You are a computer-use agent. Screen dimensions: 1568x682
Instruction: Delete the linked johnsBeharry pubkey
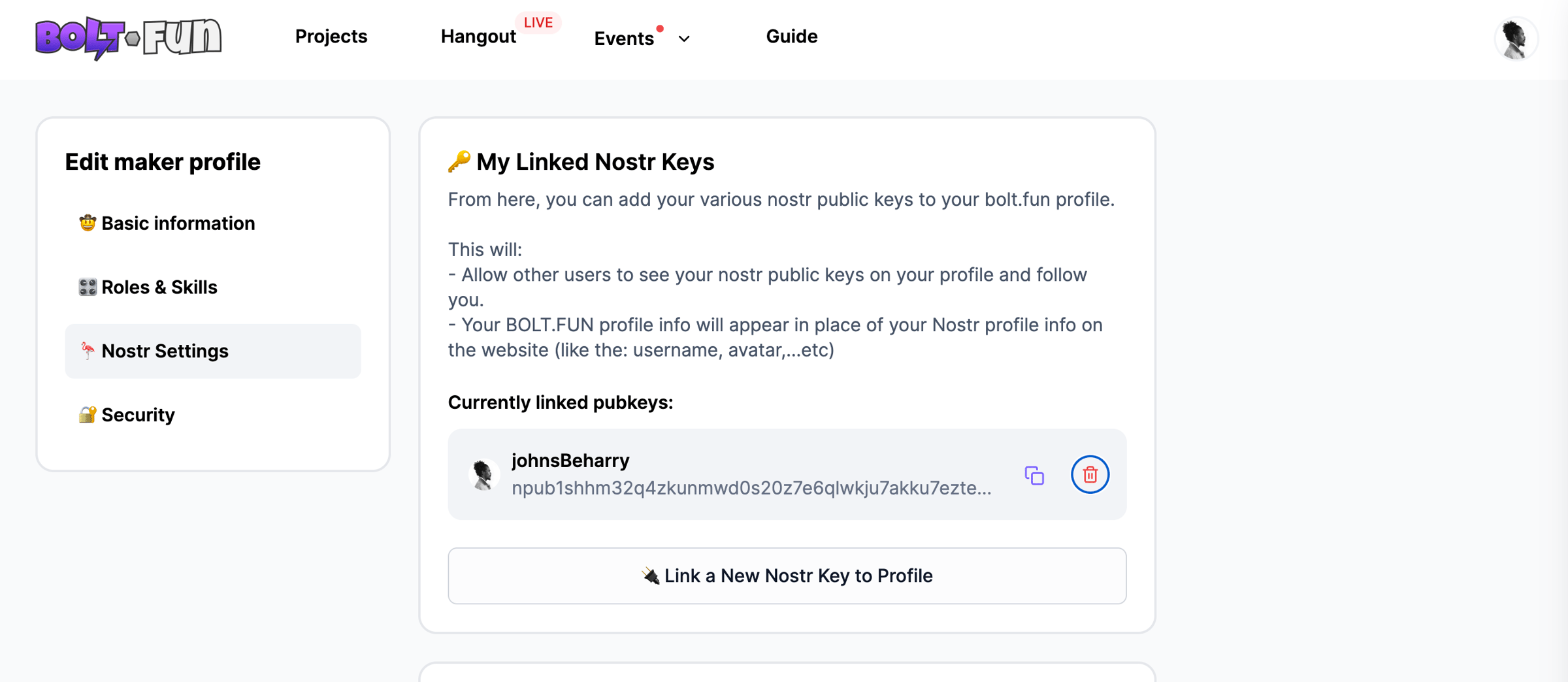[1090, 475]
